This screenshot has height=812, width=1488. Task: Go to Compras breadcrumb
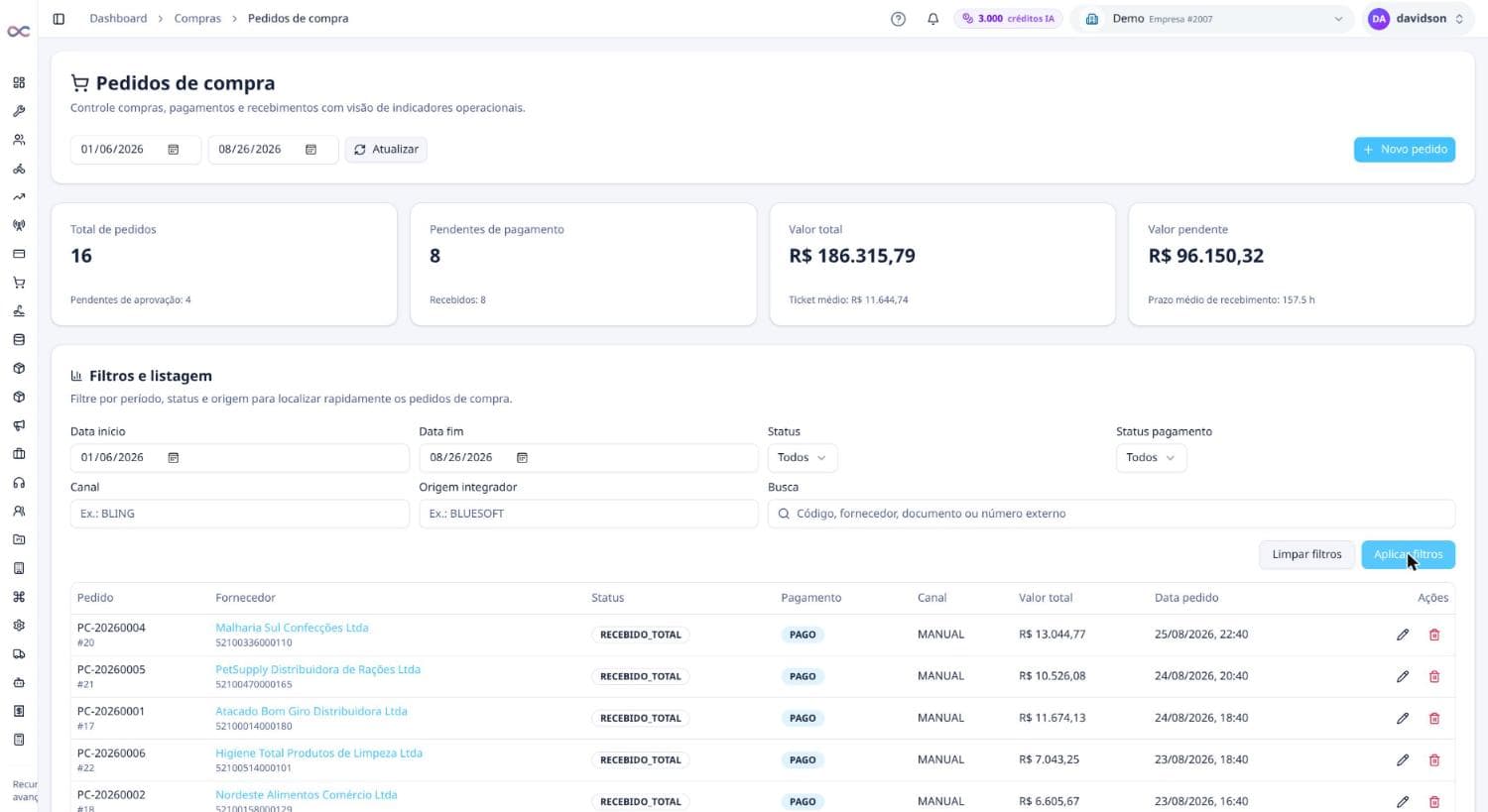pyautogui.click(x=197, y=19)
